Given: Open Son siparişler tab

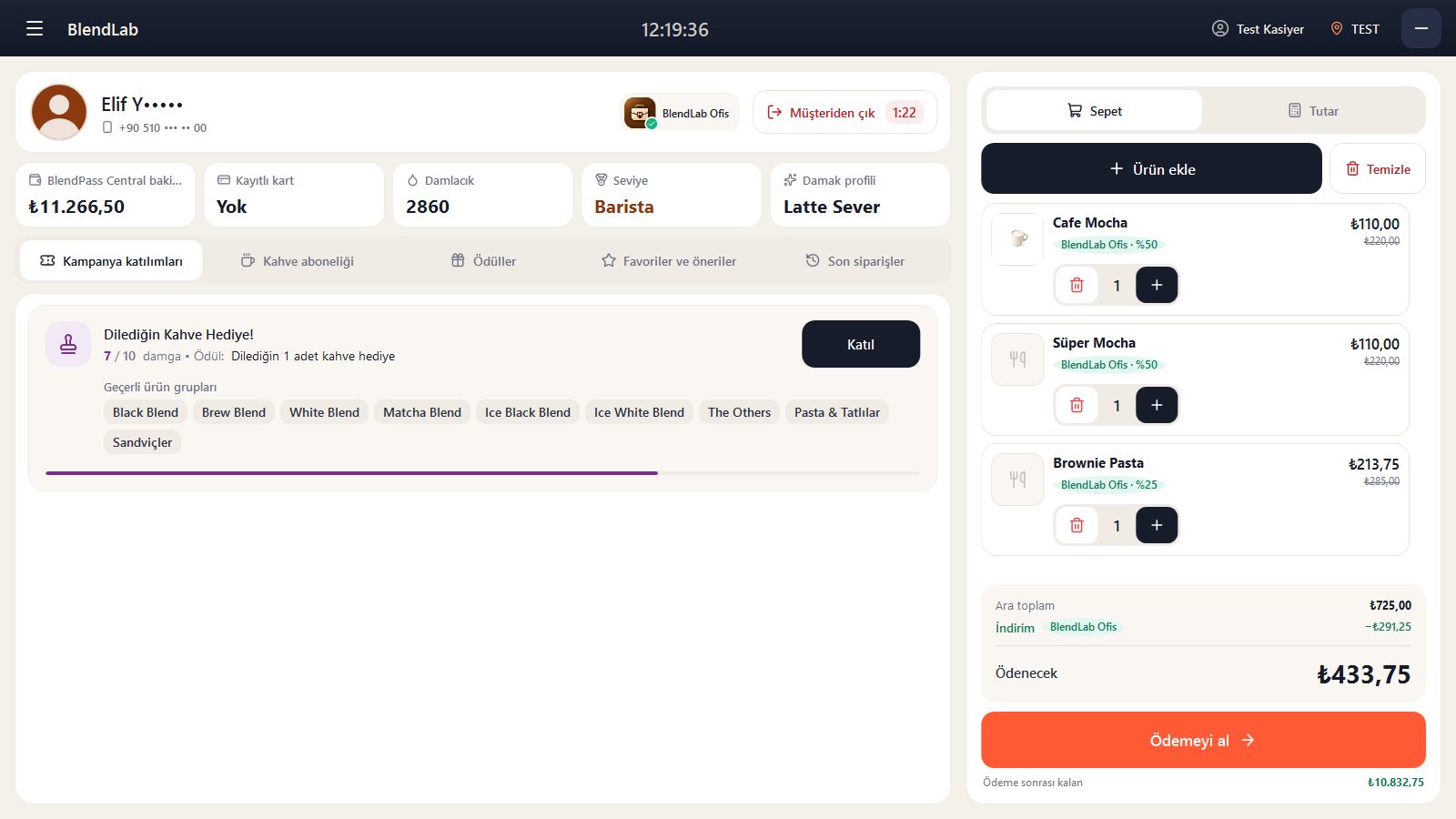Looking at the screenshot, I should pyautogui.click(x=854, y=261).
